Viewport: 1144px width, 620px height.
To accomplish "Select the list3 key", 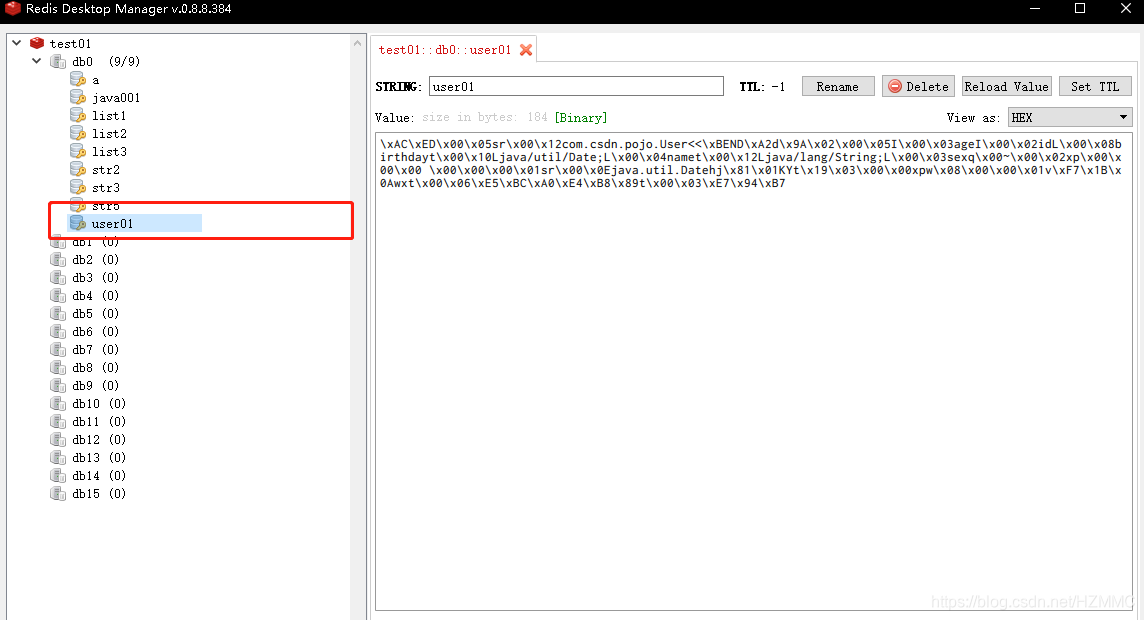I will [109, 152].
